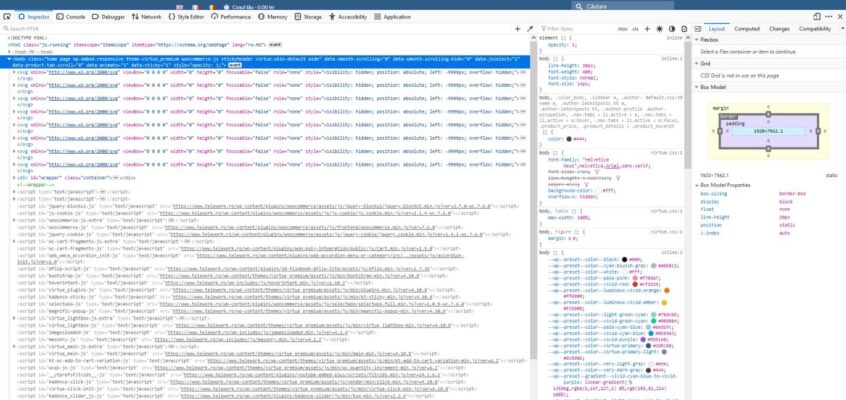Open the Inspector panel tab

33,17
